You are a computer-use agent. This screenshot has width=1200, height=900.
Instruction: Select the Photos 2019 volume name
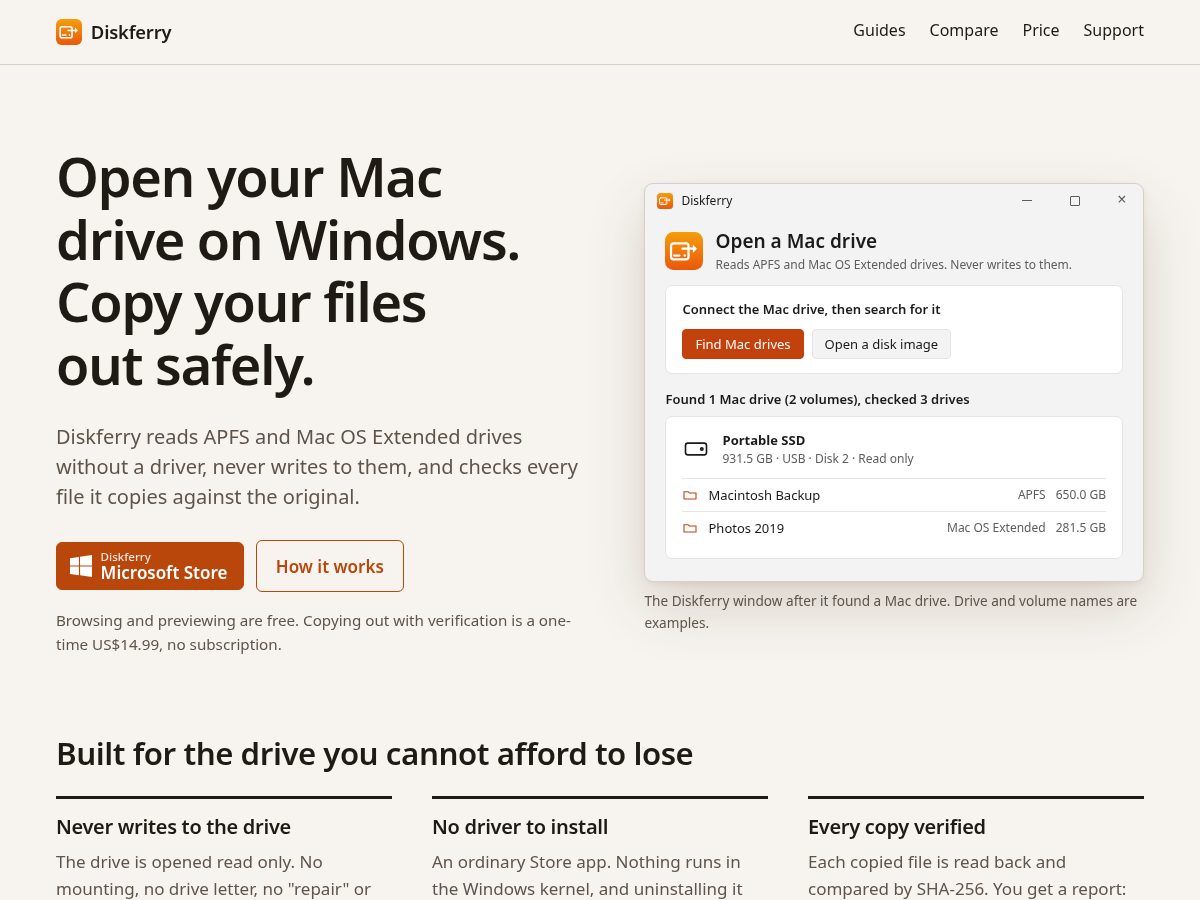tap(746, 528)
